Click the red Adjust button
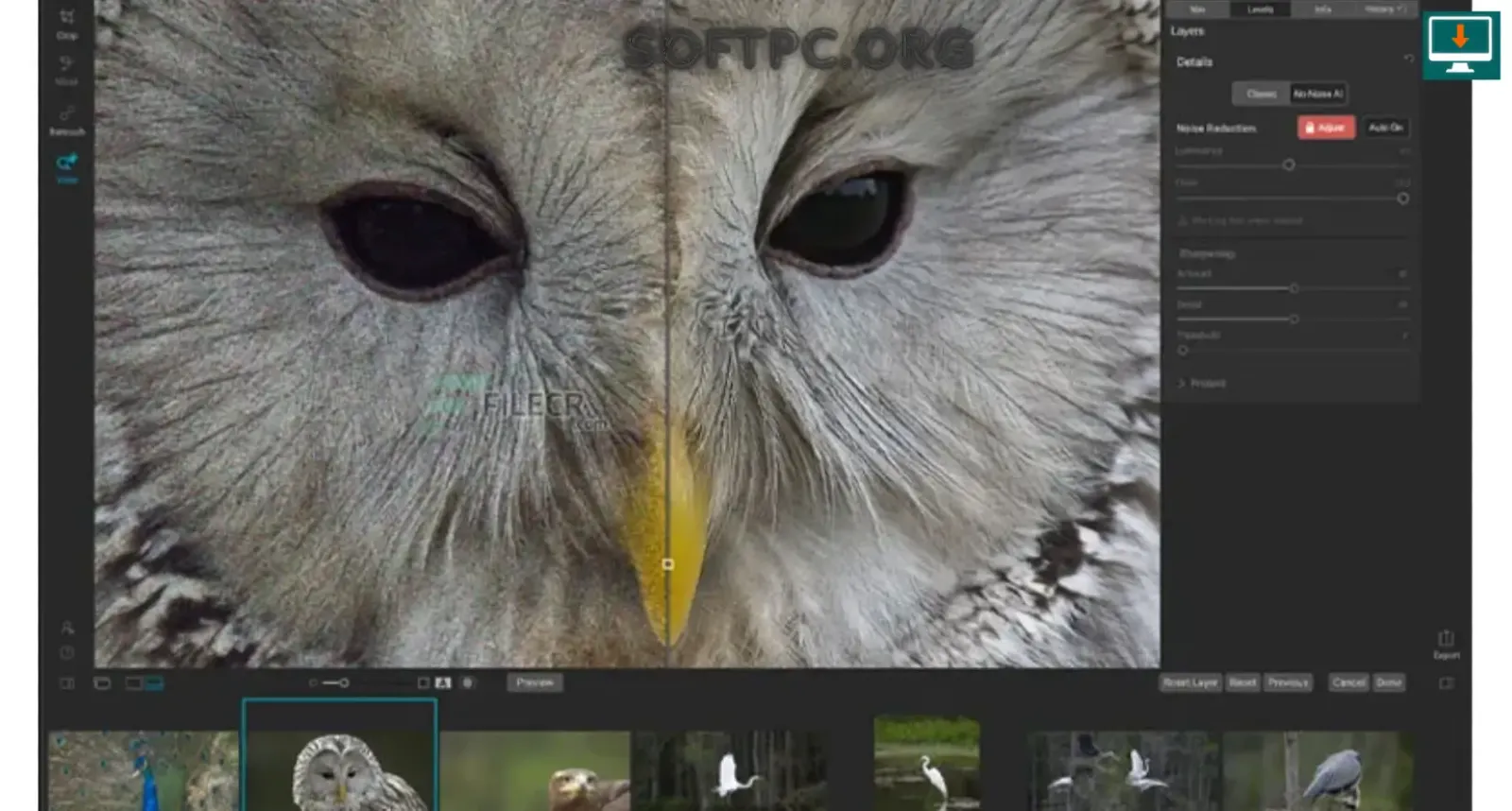Viewport: 1512px width, 811px height. pos(1326,127)
